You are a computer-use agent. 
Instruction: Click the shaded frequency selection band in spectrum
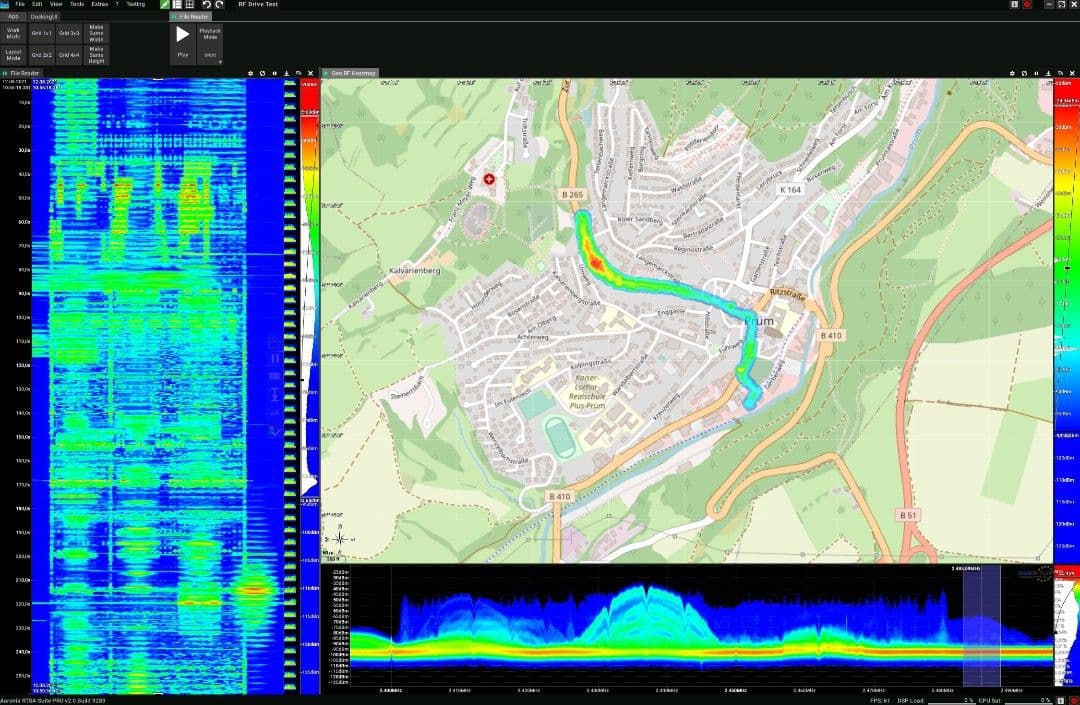[982, 625]
